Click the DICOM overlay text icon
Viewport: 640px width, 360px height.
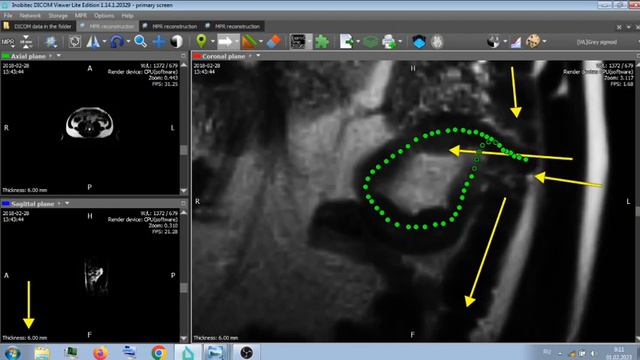coord(298,42)
